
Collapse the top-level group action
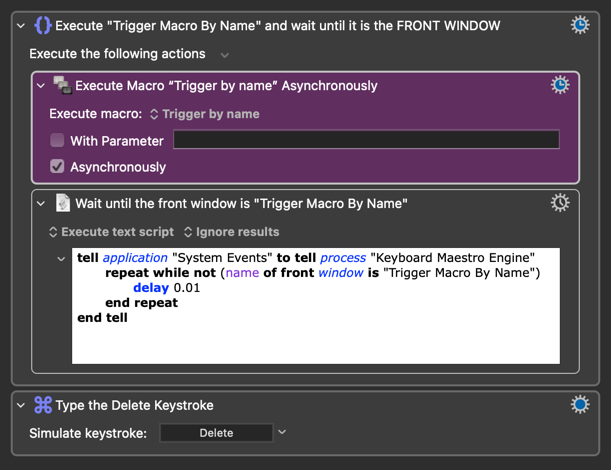click(x=21, y=26)
